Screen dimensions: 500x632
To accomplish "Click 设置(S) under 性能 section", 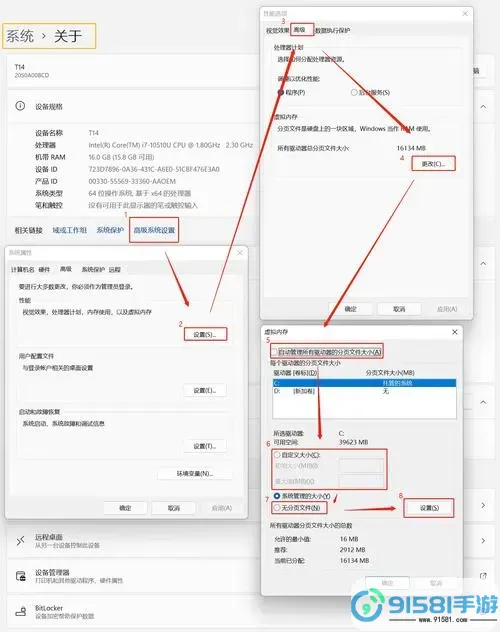I will pyautogui.click(x=205, y=334).
